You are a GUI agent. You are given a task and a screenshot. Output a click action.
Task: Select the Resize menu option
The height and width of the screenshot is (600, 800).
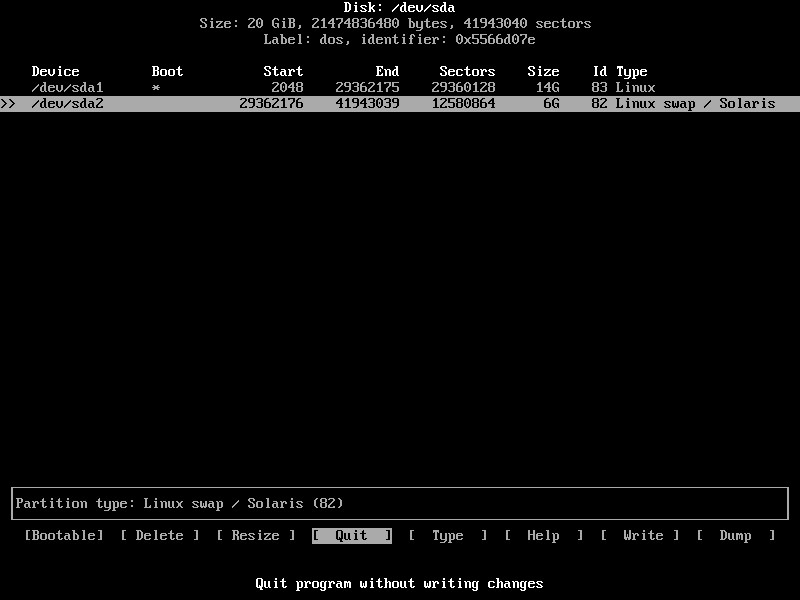click(x=256, y=536)
